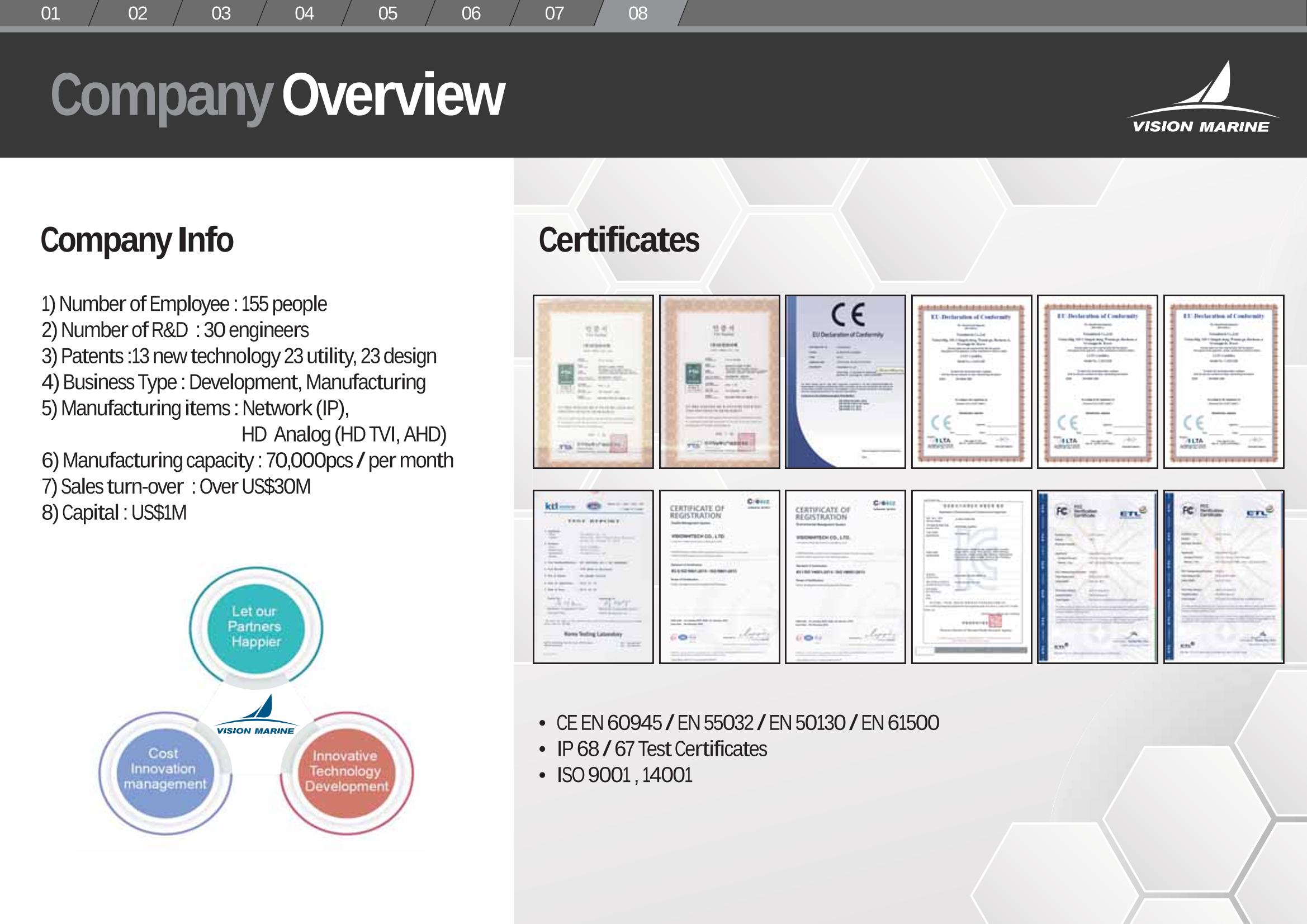The height and width of the screenshot is (924, 1307).
Task: Select the highlighted tab 08
Action: click(x=637, y=13)
